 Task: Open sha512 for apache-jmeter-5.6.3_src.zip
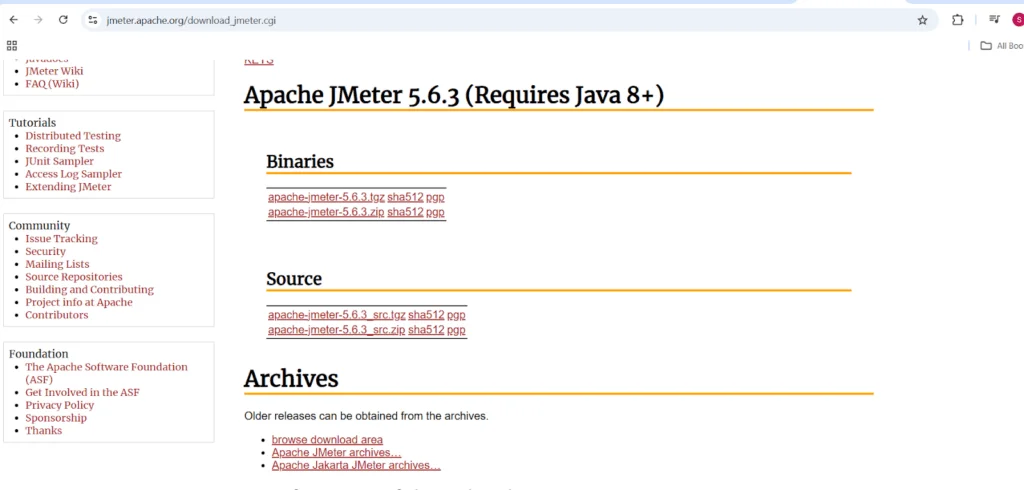pos(426,330)
